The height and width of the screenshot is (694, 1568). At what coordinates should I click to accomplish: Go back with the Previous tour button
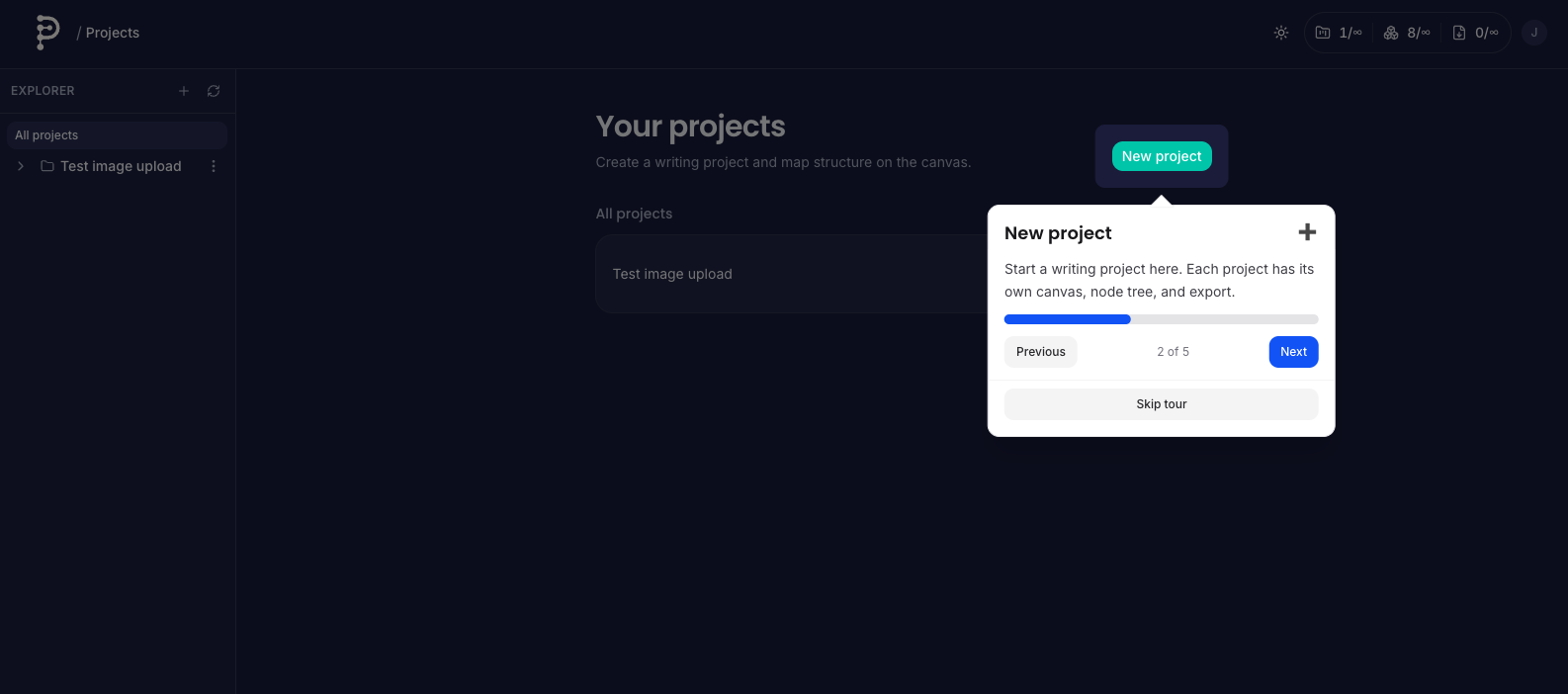(1040, 352)
